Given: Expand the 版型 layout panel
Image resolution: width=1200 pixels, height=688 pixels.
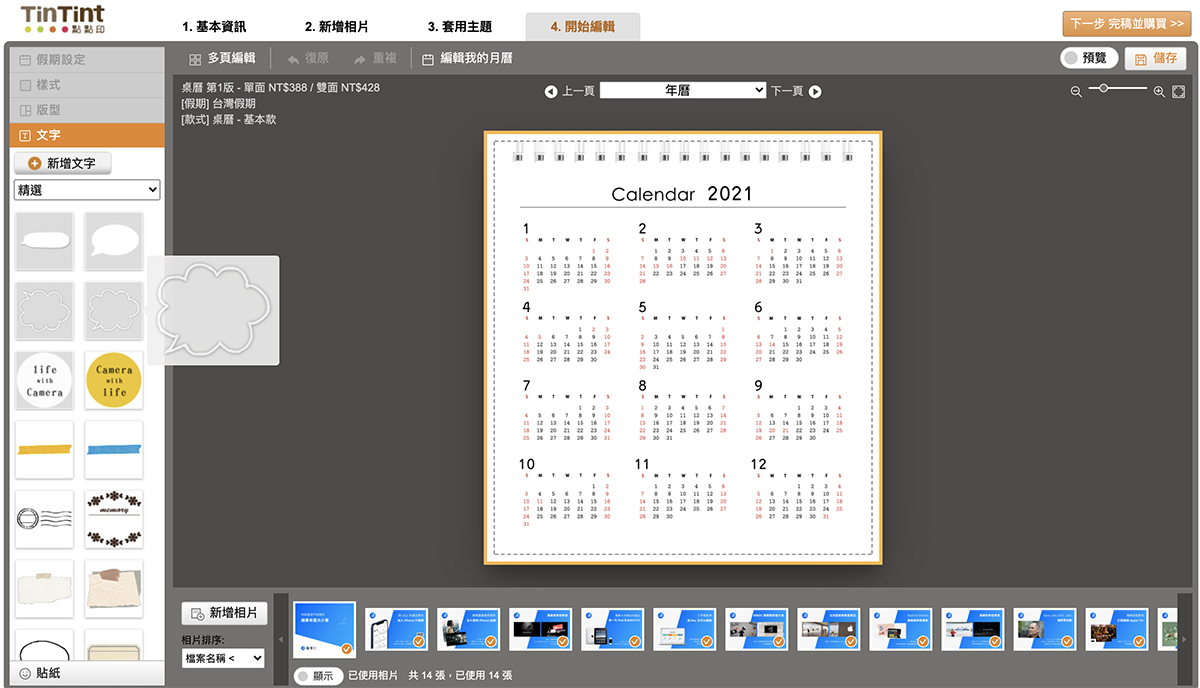Looking at the screenshot, I should [87, 110].
